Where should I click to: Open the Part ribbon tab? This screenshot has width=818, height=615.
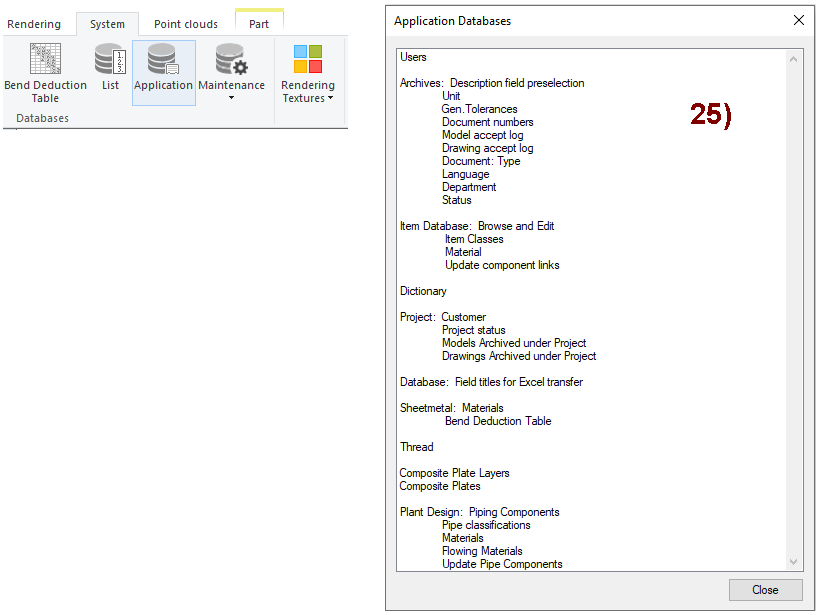(x=259, y=24)
